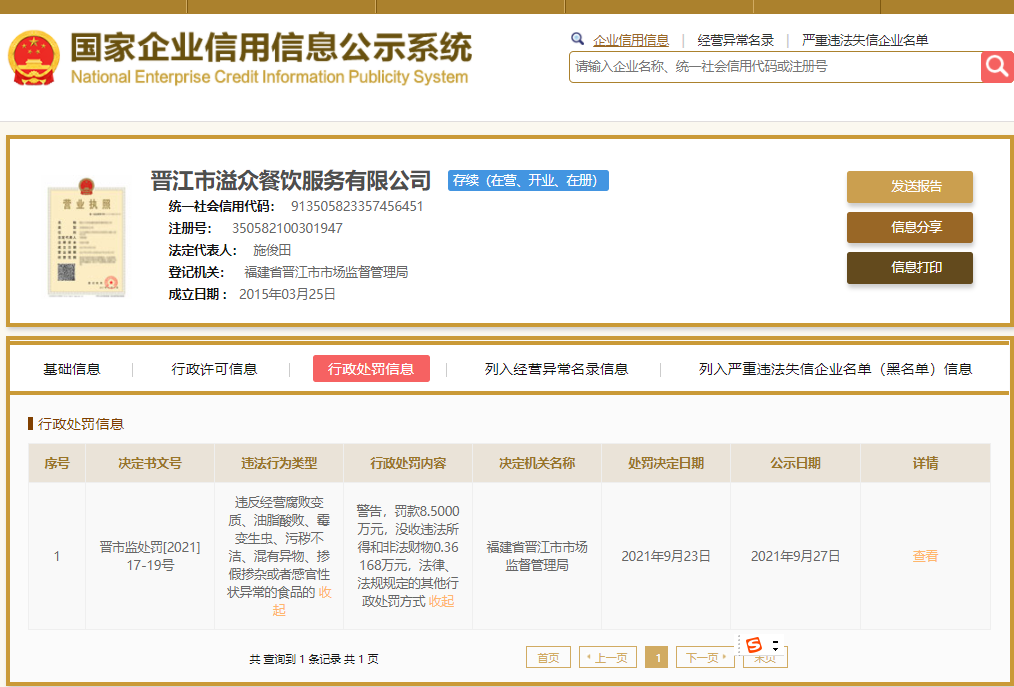Focus the enterprise name search field
The height and width of the screenshot is (687, 1014).
click(775, 67)
